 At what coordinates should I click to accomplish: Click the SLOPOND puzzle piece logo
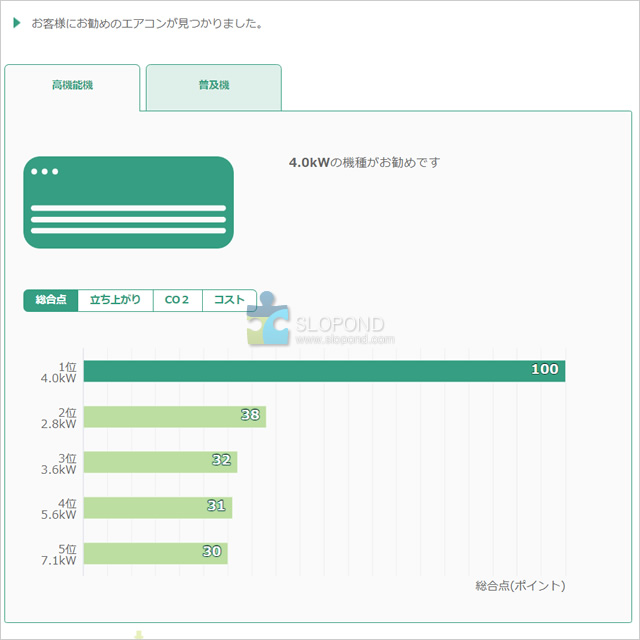tap(268, 325)
